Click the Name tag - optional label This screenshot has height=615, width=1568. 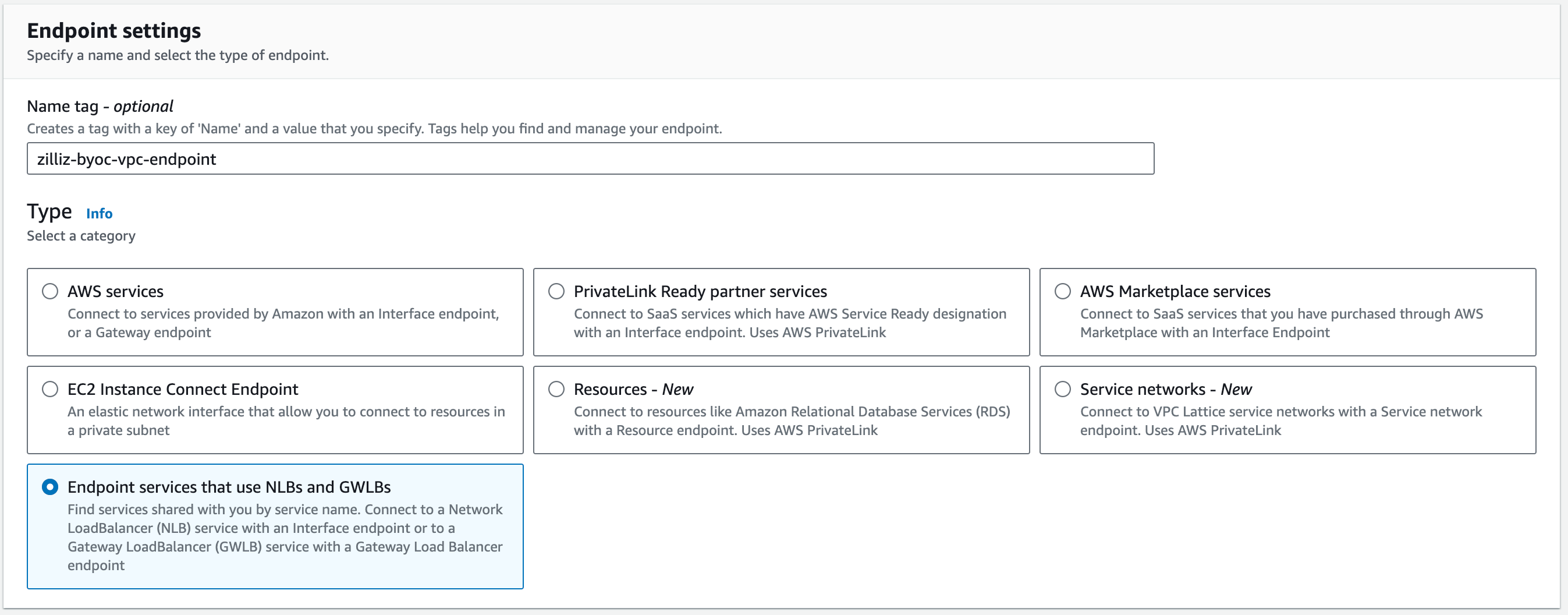100,107
